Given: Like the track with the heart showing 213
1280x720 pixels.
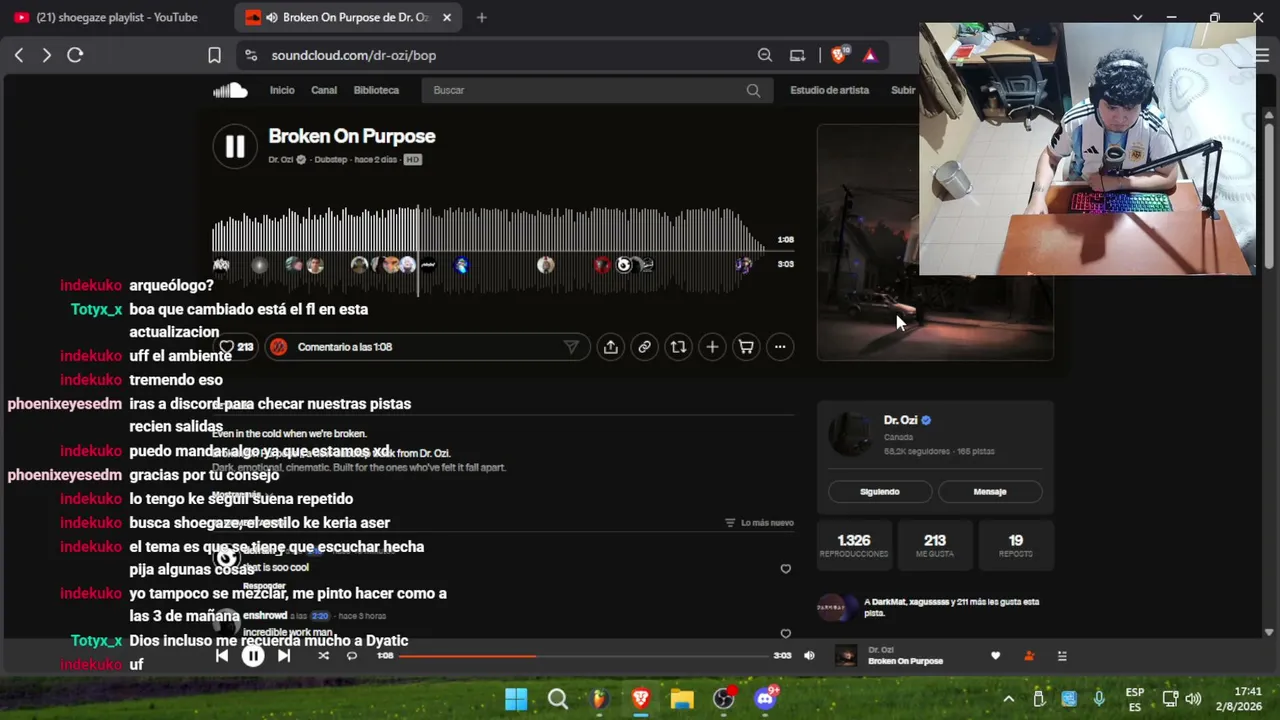Looking at the screenshot, I should tap(236, 347).
